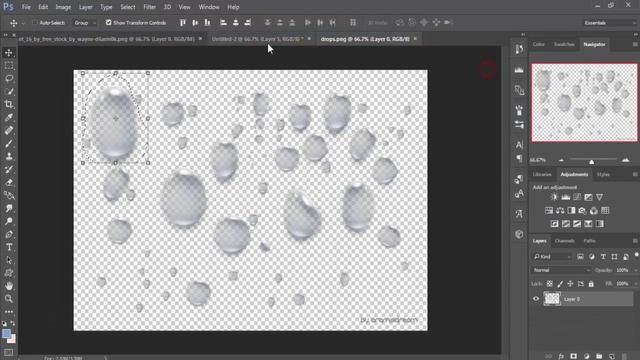Select the Clone Stamp tool
The width and height of the screenshot is (640, 360).
click(x=9, y=156)
